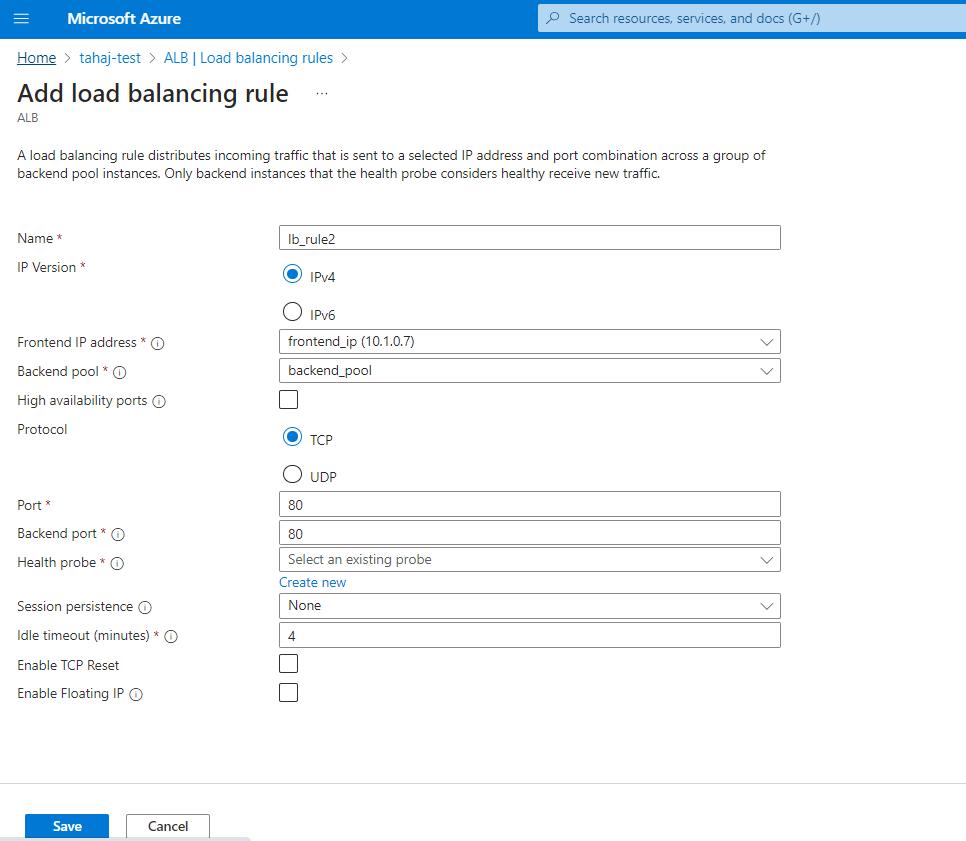This screenshot has height=841, width=966.
Task: Enable High availability ports checkbox
Action: tap(288, 399)
